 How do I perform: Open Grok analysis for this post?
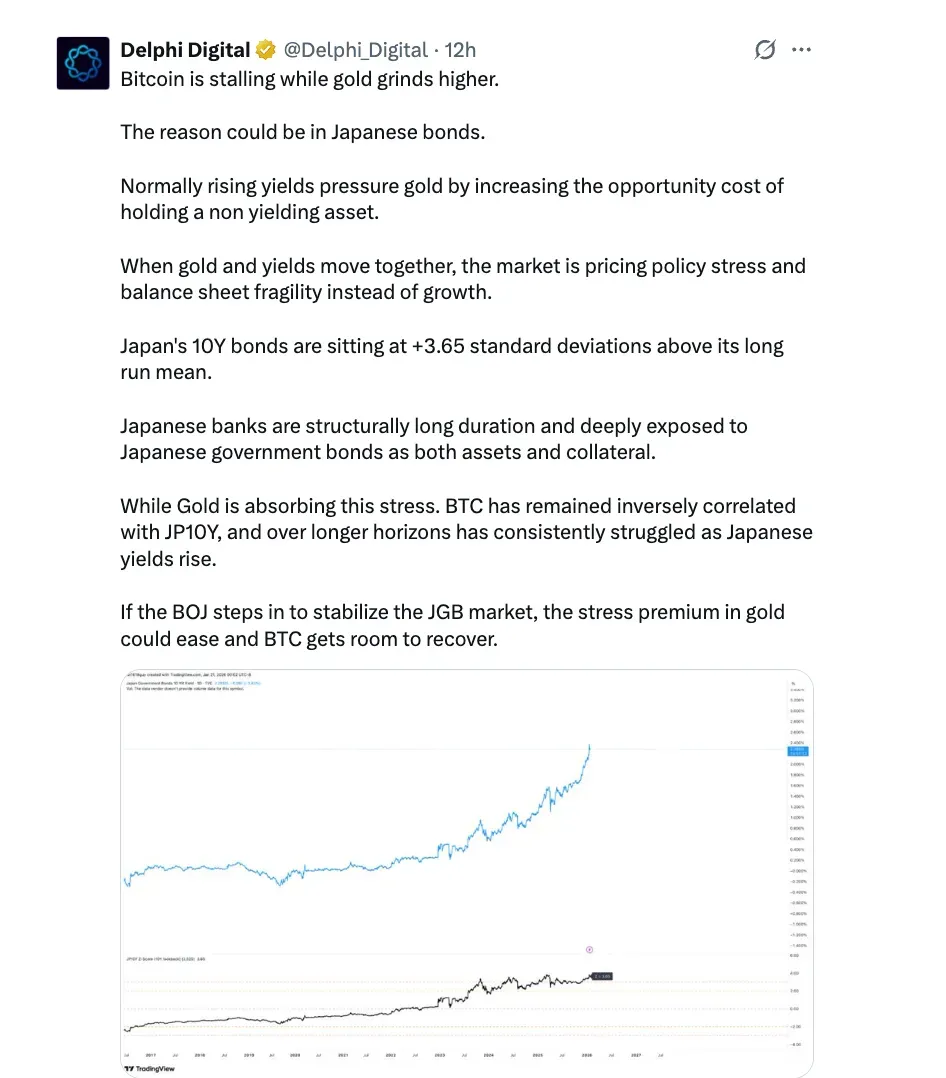click(764, 49)
